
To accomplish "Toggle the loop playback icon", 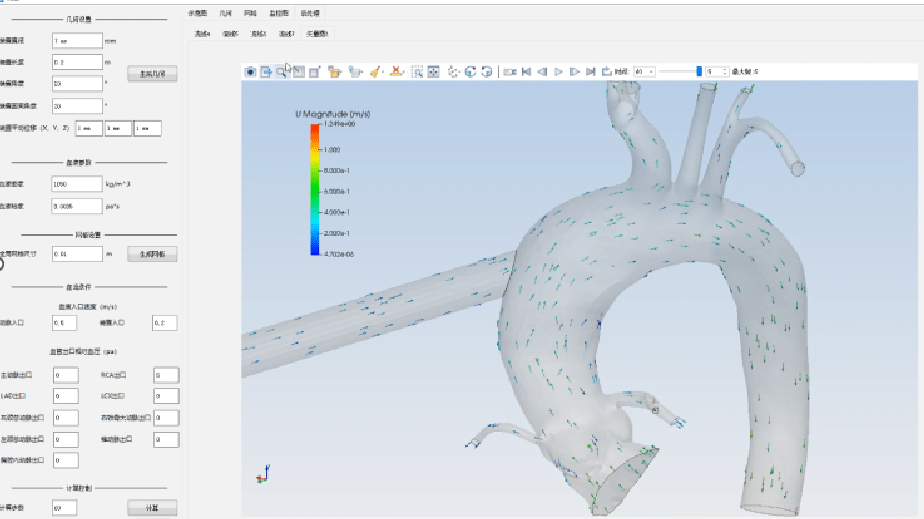I will [x=606, y=72].
